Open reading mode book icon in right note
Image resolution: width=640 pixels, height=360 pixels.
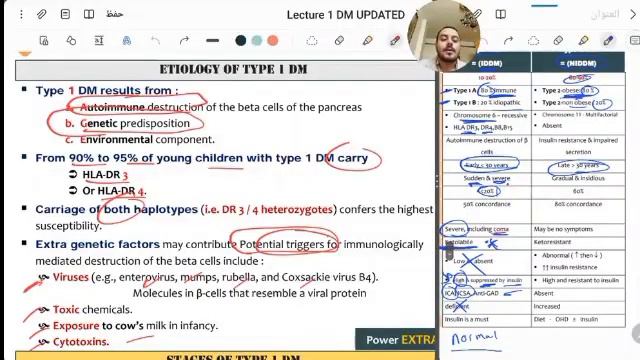(501, 14)
